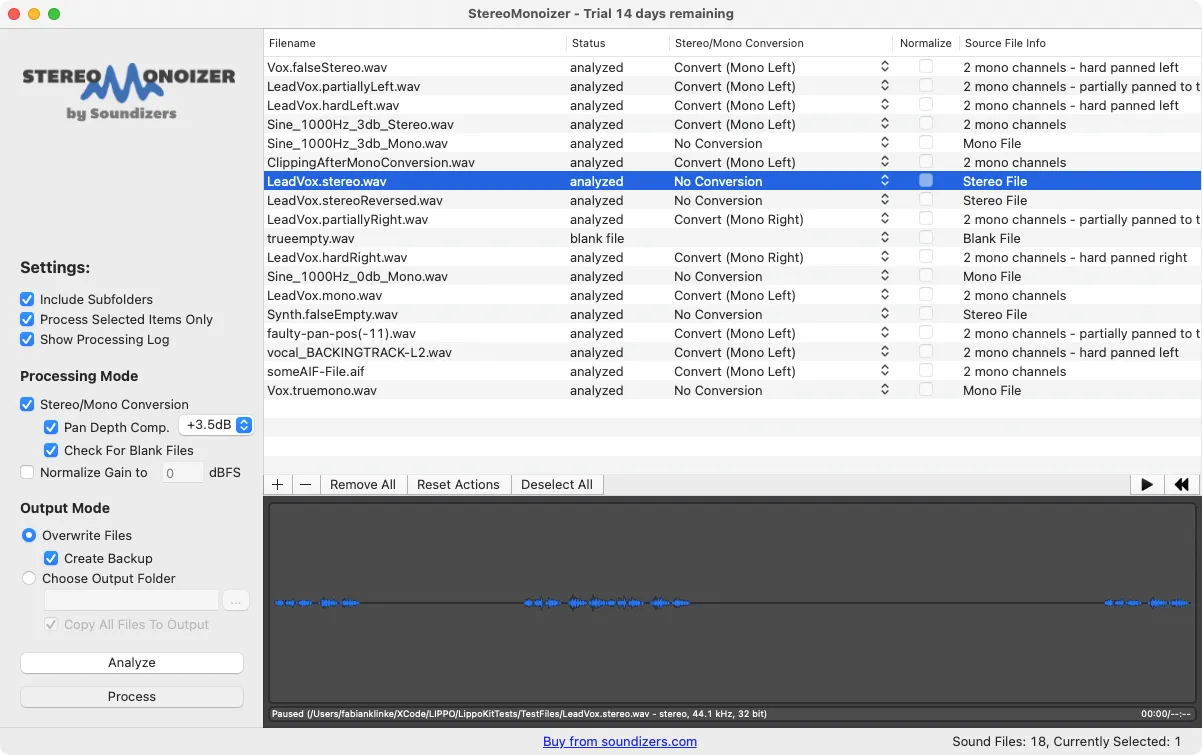
Task: Click the plus icon to add files
Action: (x=277, y=484)
